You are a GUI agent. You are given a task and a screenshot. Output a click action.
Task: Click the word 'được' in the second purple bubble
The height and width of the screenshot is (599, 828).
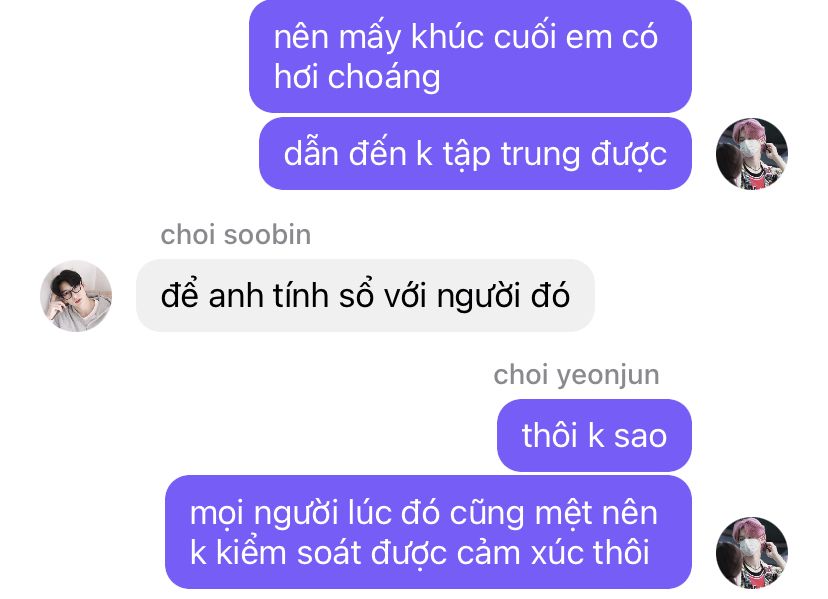pos(628,155)
